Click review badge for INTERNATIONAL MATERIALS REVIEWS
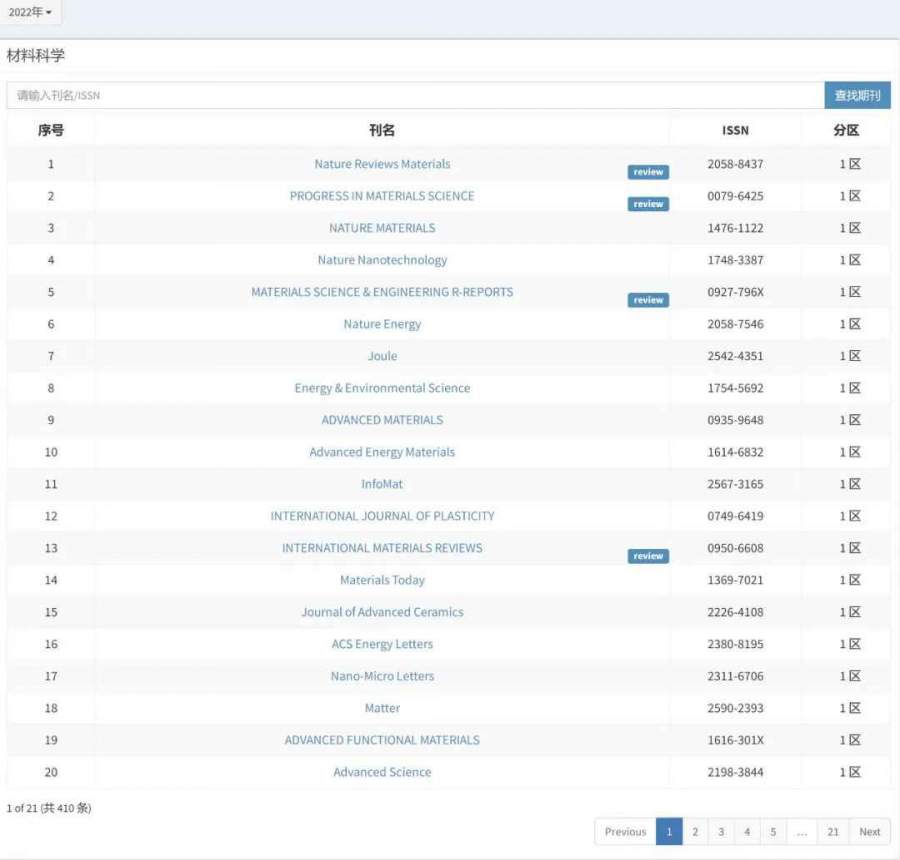 648,556
